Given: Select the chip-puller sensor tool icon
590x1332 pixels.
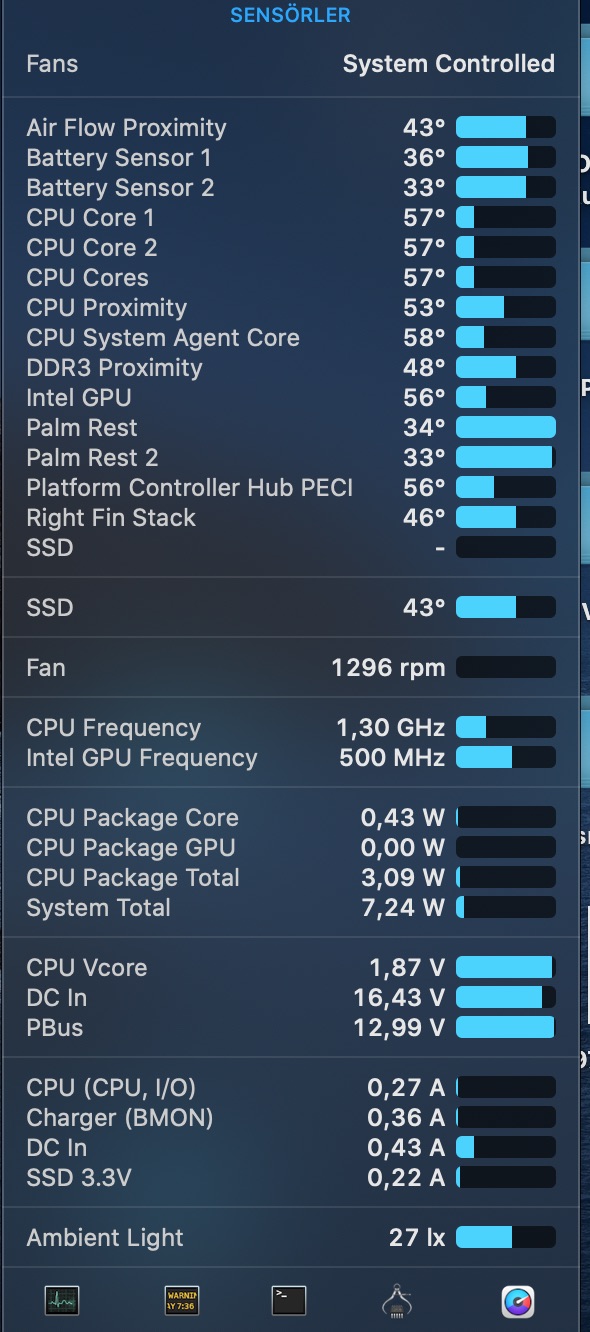Looking at the screenshot, I should 398,1300.
